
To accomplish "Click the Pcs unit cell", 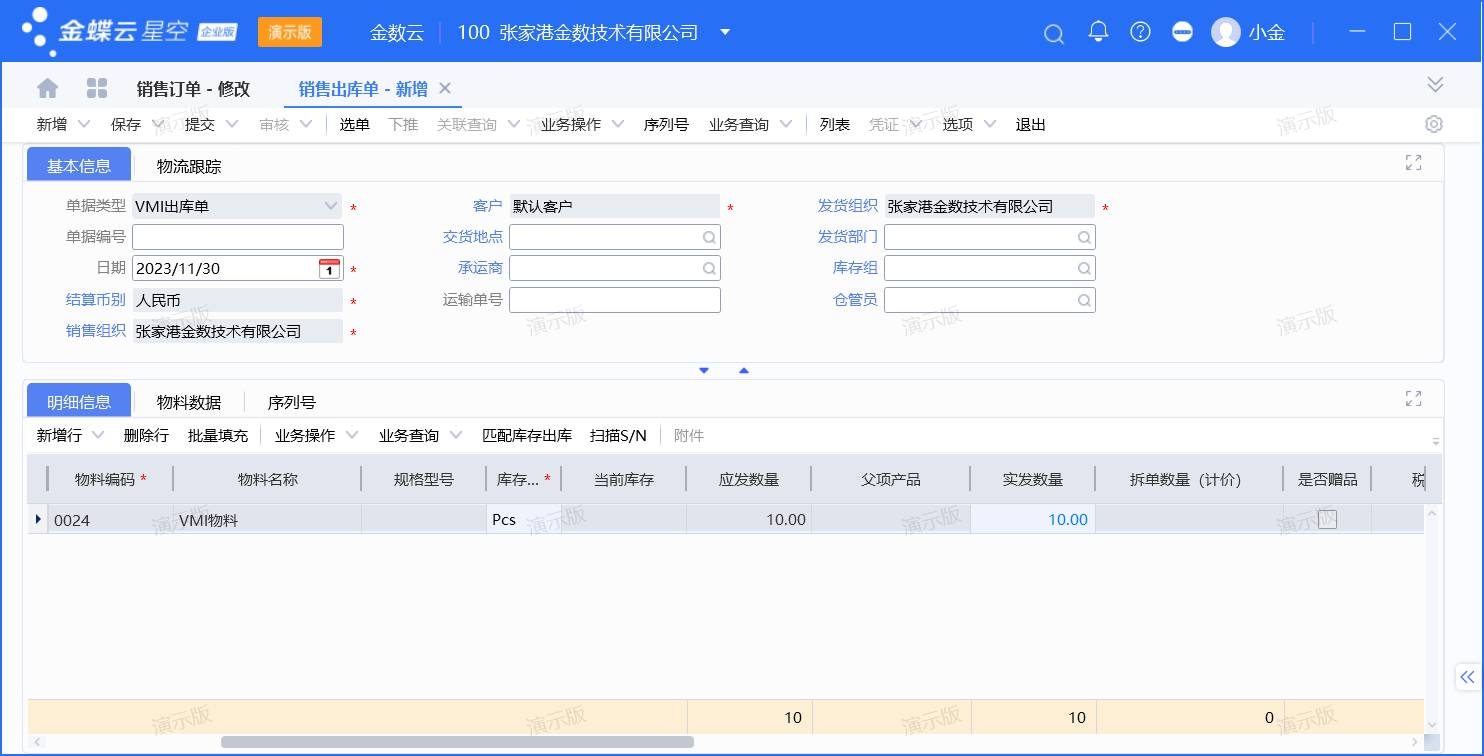I will coord(523,519).
